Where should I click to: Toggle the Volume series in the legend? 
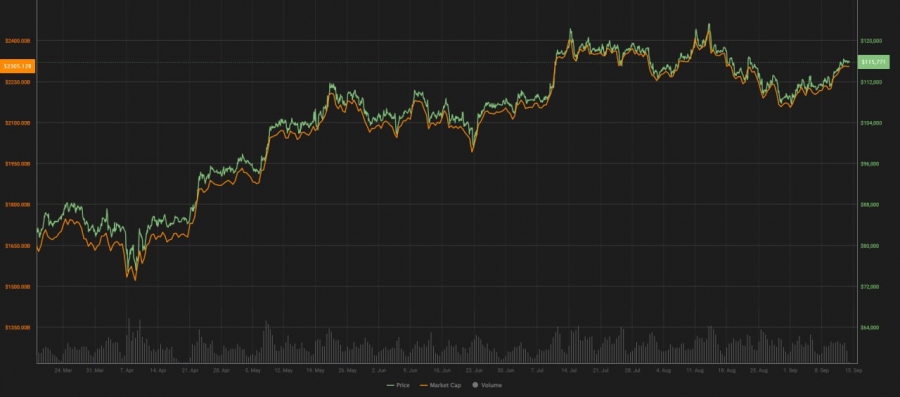pos(487,385)
